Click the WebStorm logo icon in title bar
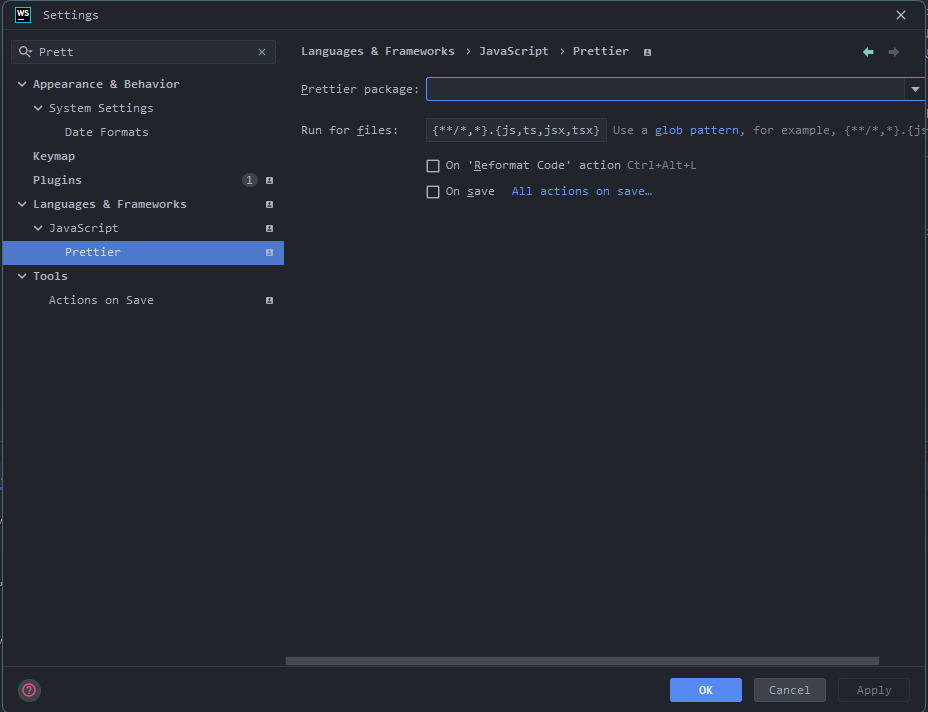Screen dimensions: 928x712 [22, 15]
